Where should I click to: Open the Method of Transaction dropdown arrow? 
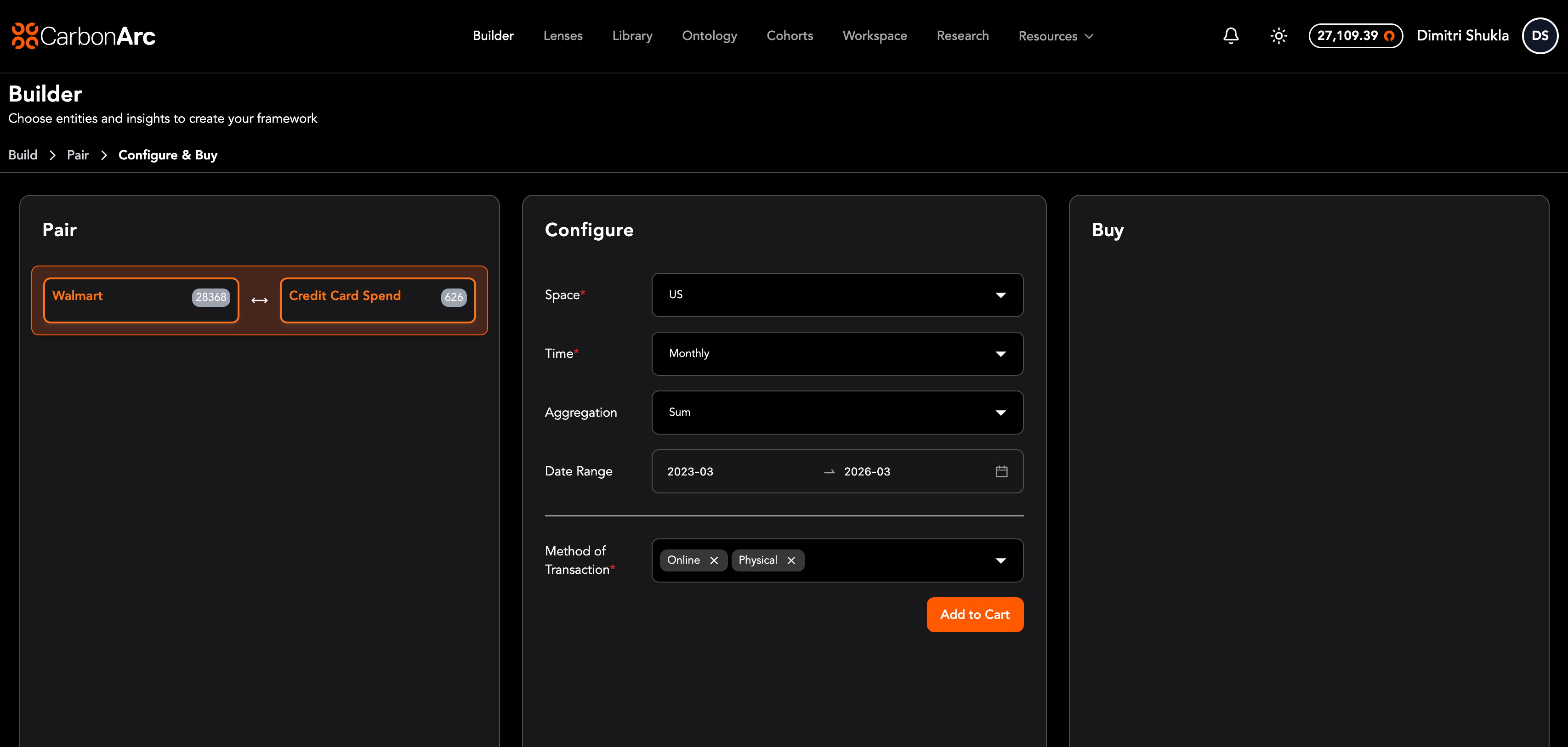point(1000,560)
